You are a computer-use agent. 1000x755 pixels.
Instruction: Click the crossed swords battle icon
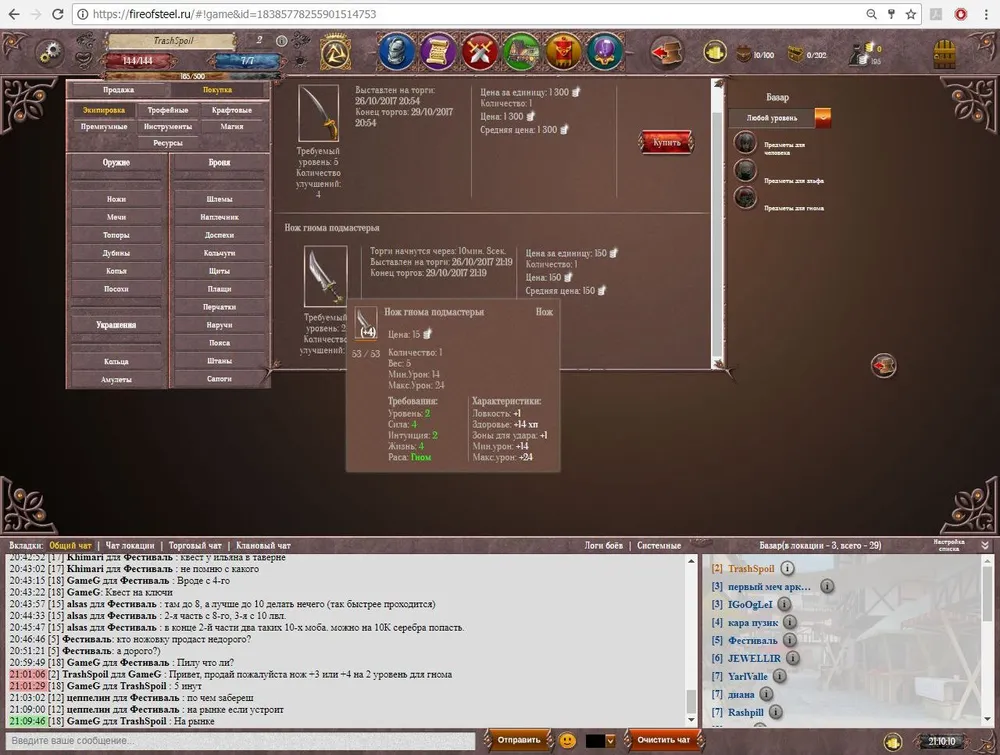click(480, 49)
